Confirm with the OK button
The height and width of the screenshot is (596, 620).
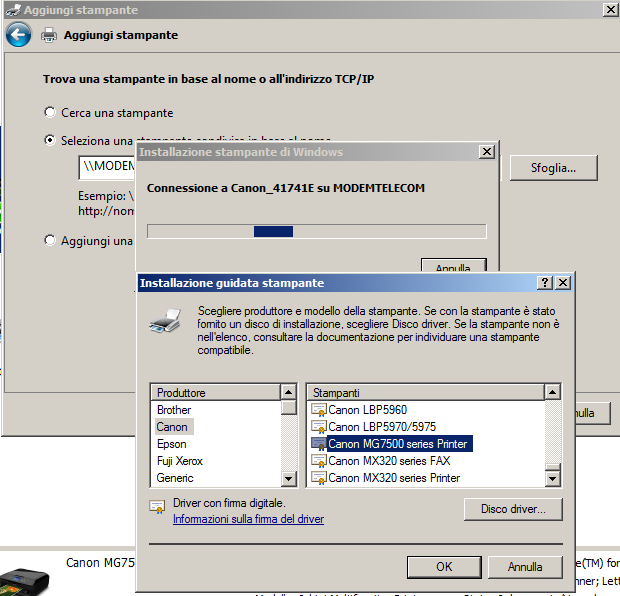[444, 567]
